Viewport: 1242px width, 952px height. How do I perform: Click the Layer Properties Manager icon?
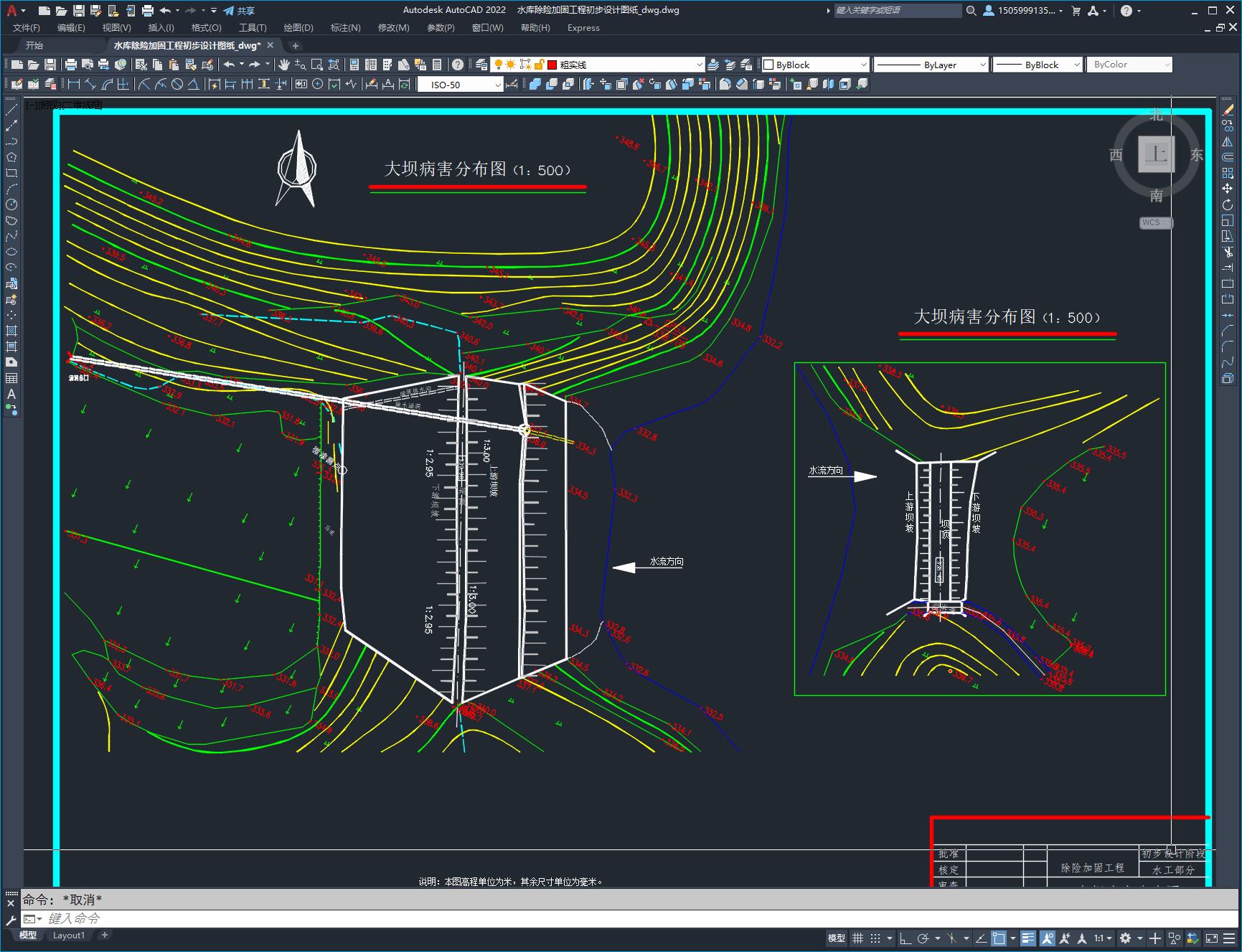[481, 65]
